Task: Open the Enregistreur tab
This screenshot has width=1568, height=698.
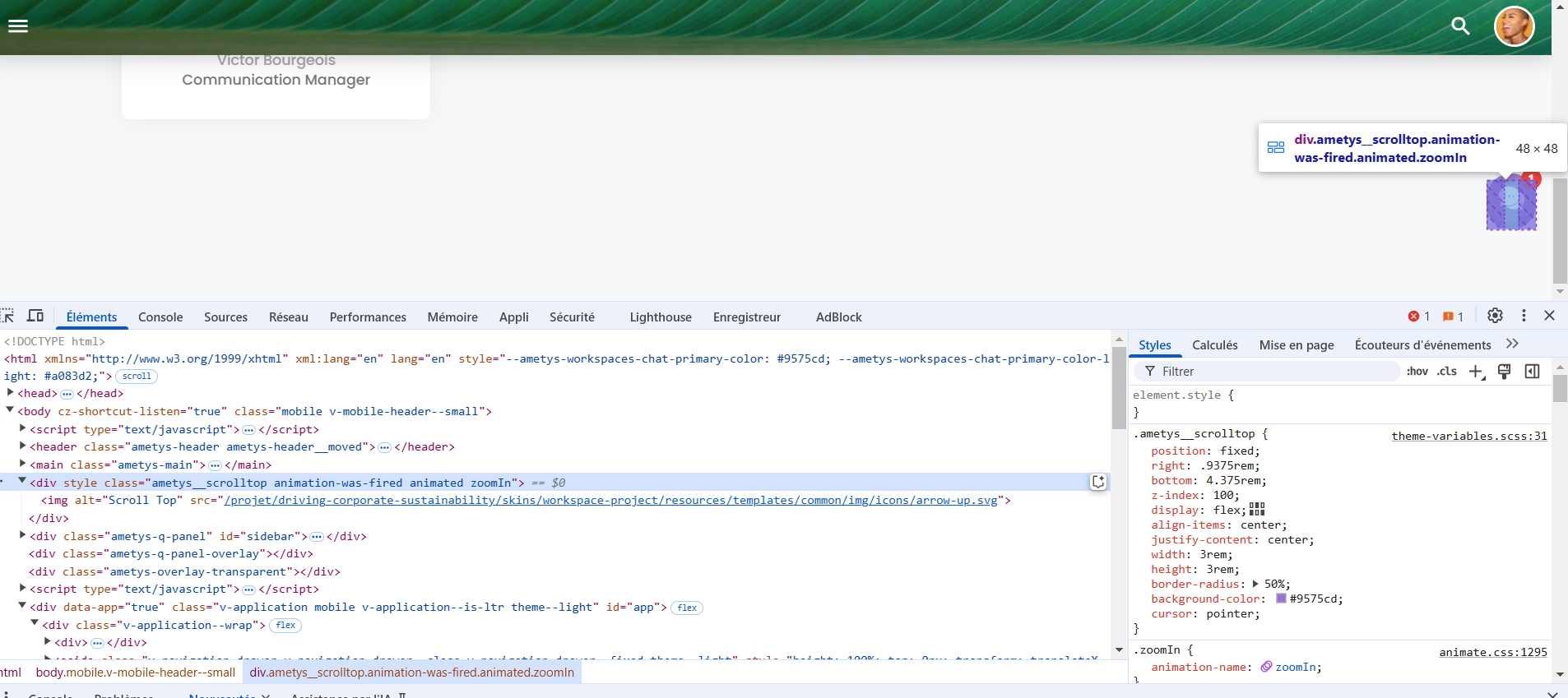Action: point(747,317)
